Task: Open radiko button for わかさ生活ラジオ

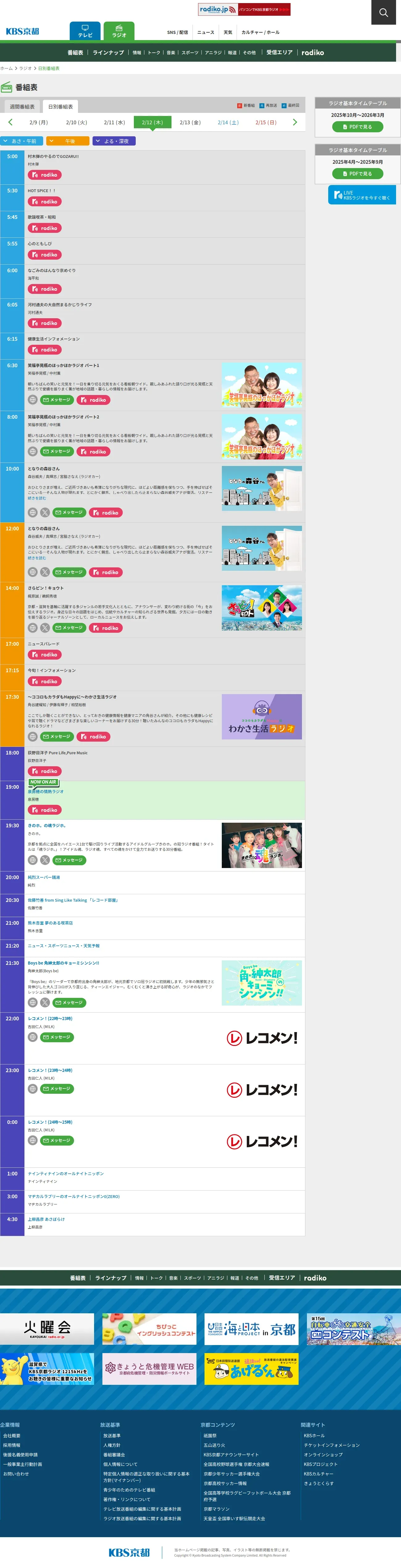Action: pyautogui.click(x=93, y=737)
